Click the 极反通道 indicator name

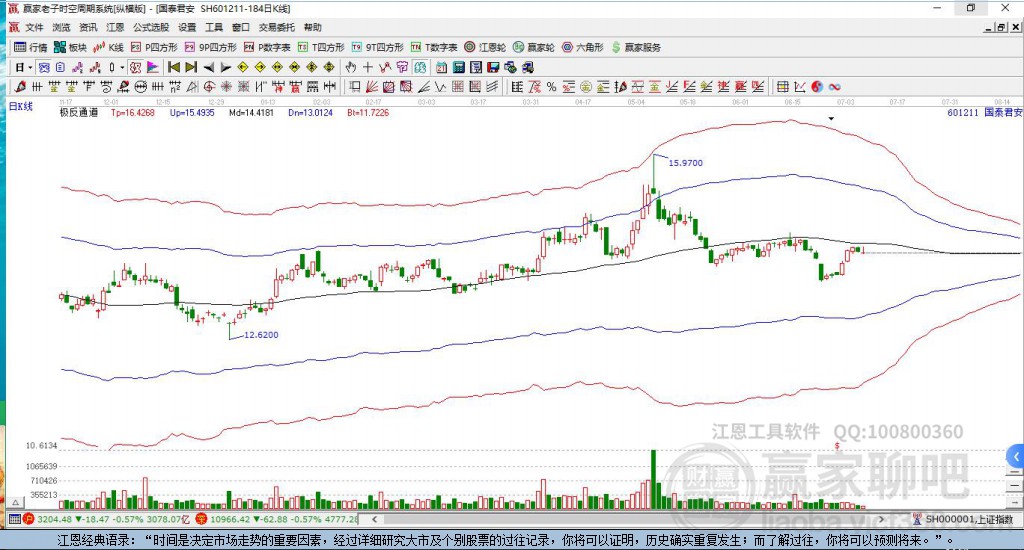(79, 112)
